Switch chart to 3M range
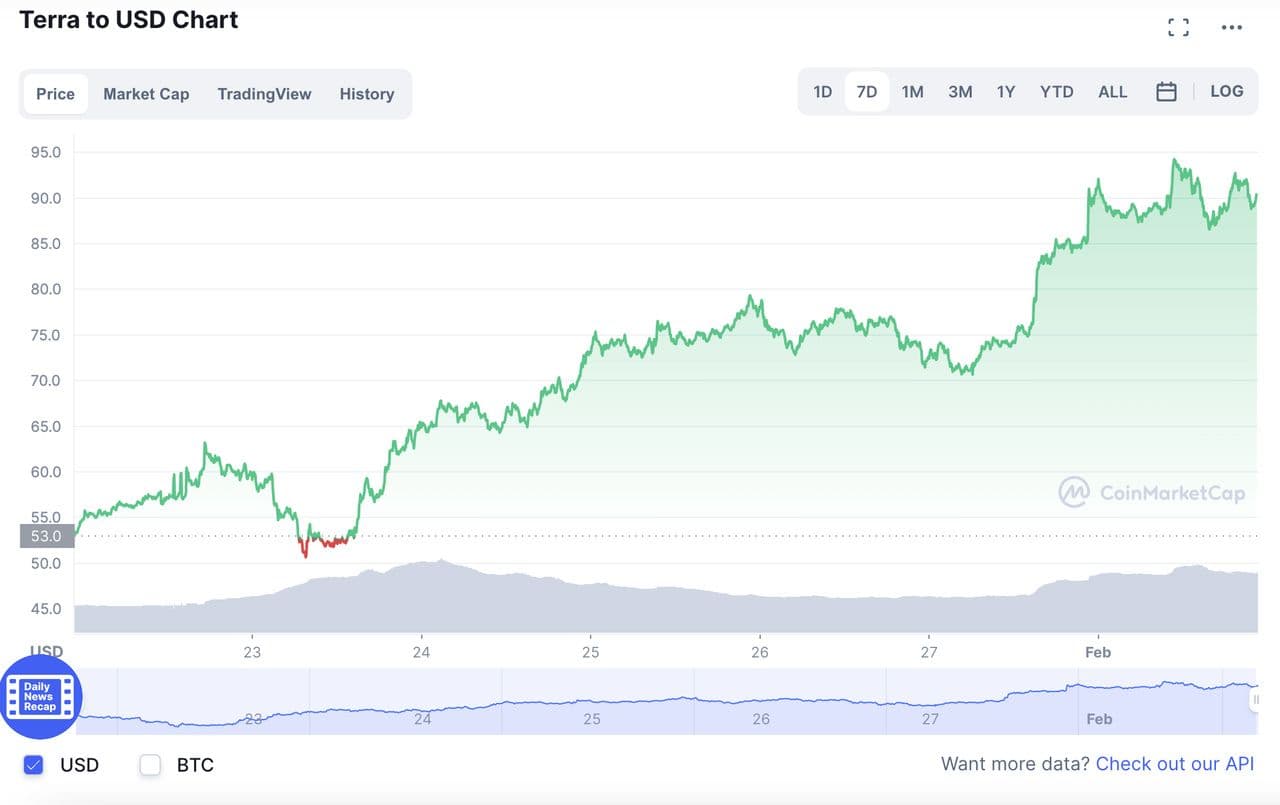This screenshot has width=1280, height=805. point(960,92)
